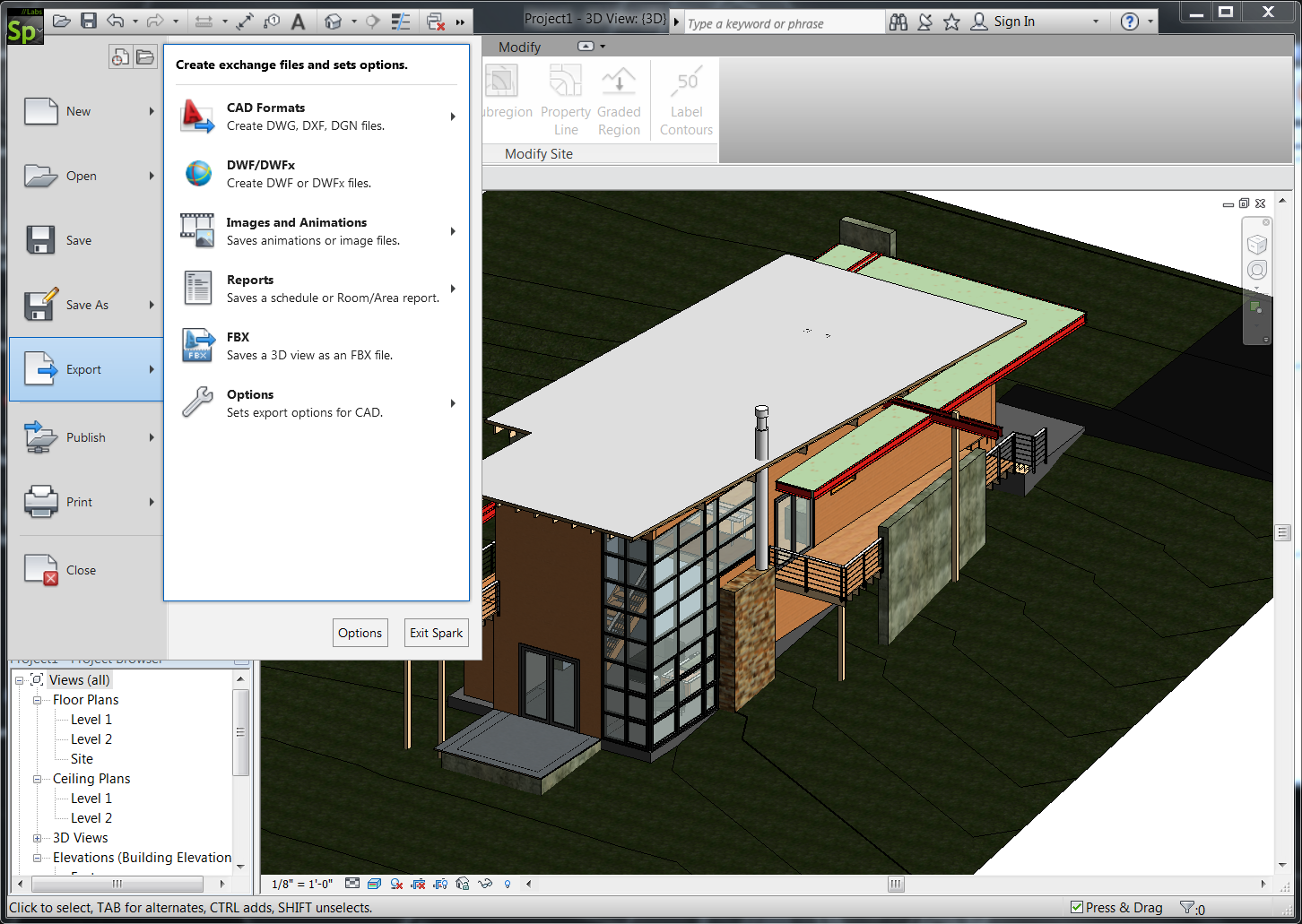Screen dimensions: 1302x924
Task: Open the Save As submenu
Action: point(88,305)
